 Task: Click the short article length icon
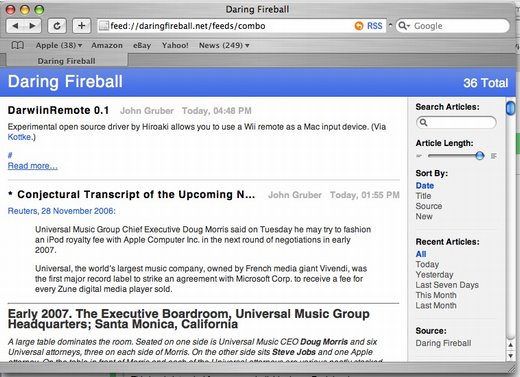[x=419, y=156]
